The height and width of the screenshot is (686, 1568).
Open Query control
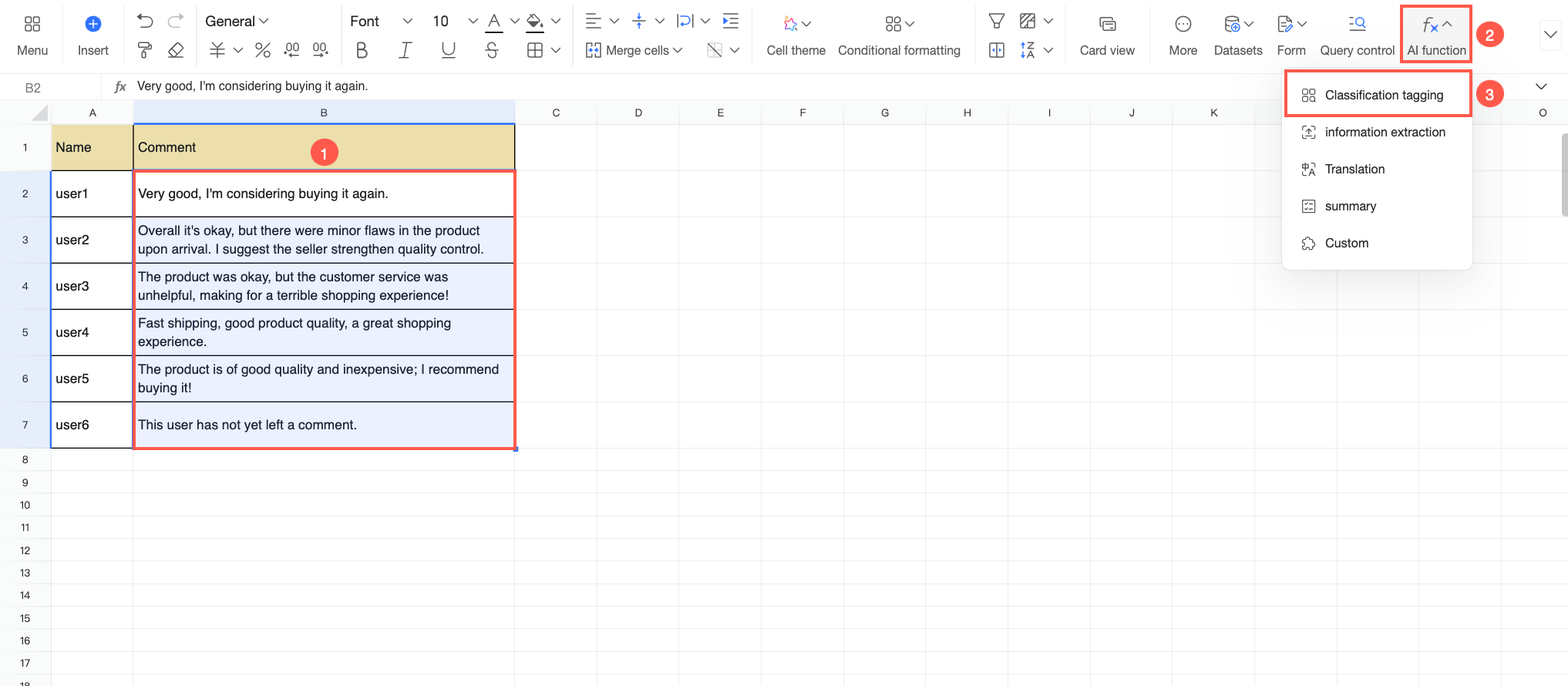click(1357, 35)
